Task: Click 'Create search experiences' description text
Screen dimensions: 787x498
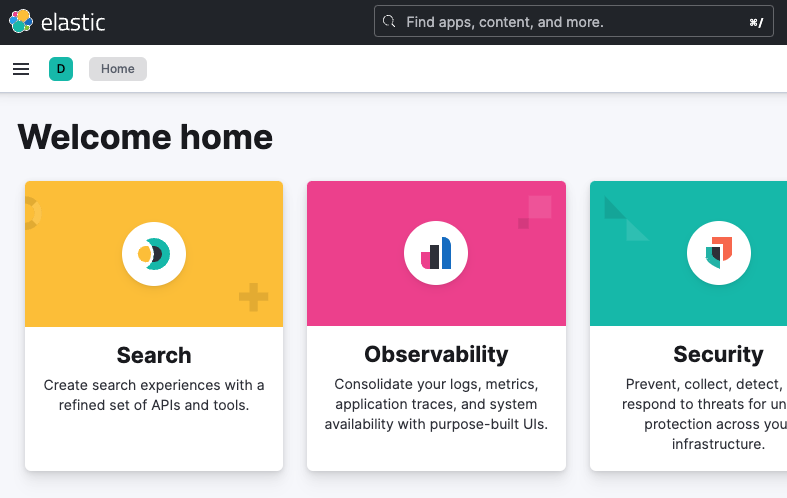Action: tap(154, 395)
